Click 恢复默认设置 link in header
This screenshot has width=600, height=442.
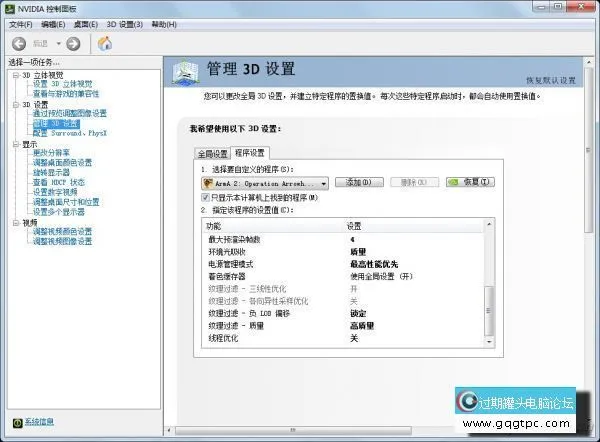click(551, 80)
